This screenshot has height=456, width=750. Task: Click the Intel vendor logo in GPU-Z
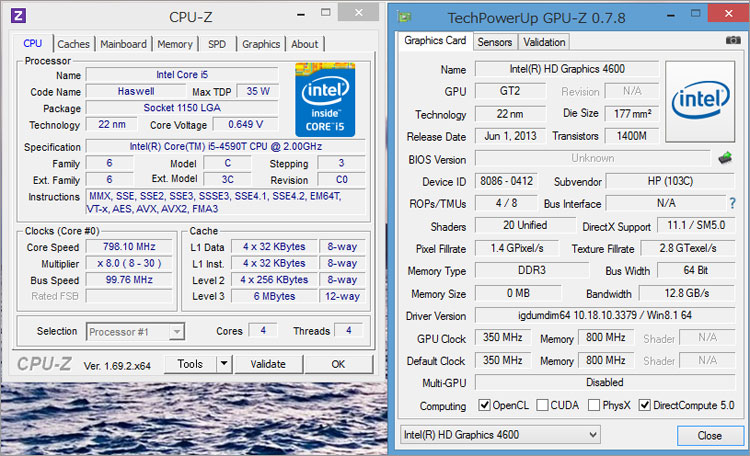(700, 101)
